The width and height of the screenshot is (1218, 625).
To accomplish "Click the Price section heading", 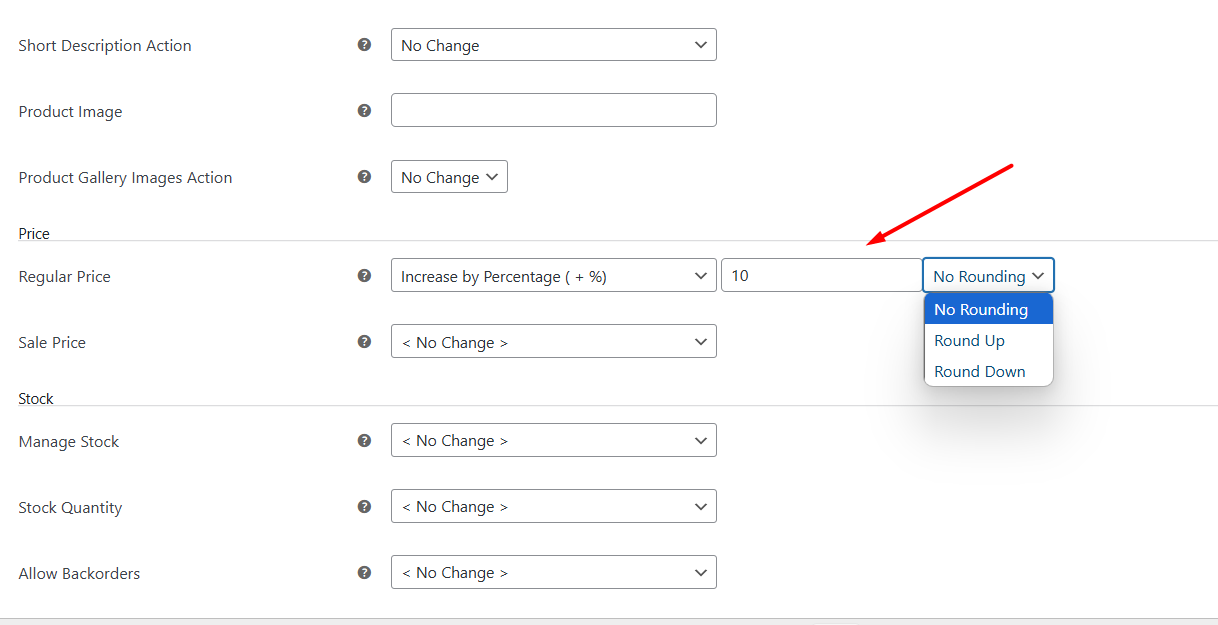I will pos(34,233).
